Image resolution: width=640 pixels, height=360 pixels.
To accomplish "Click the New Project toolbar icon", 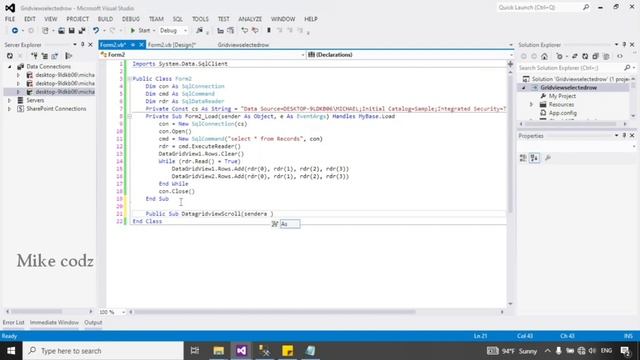I will coord(45,31).
